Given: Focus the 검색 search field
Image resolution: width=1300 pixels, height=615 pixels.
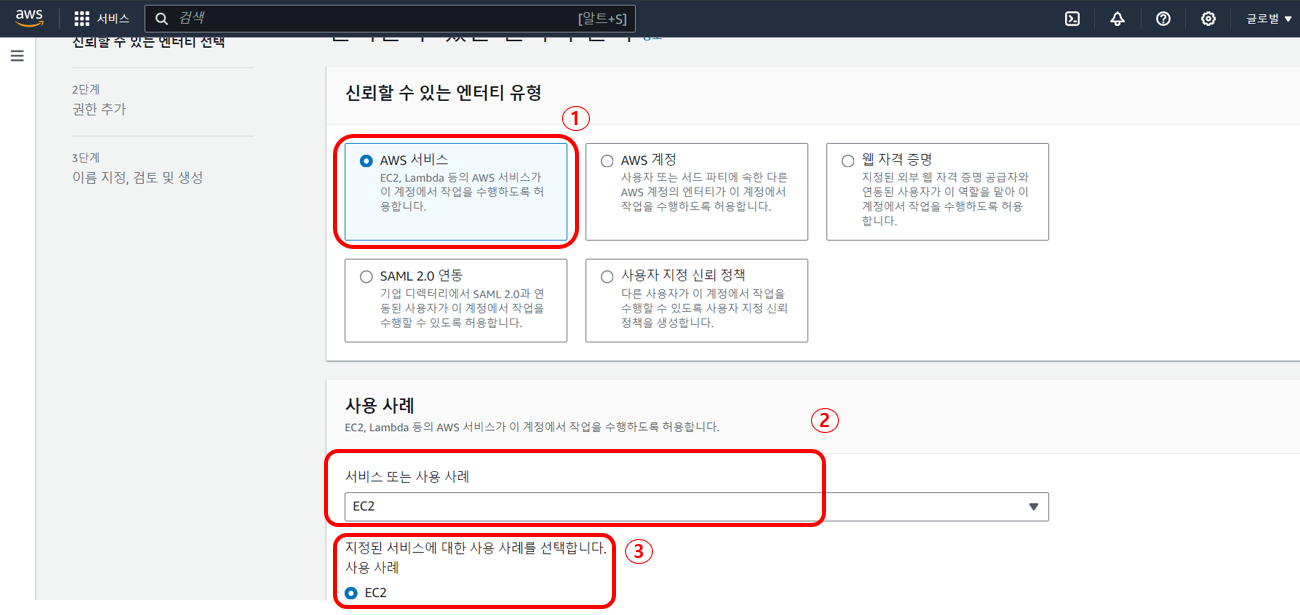Looking at the screenshot, I should click(x=390, y=18).
